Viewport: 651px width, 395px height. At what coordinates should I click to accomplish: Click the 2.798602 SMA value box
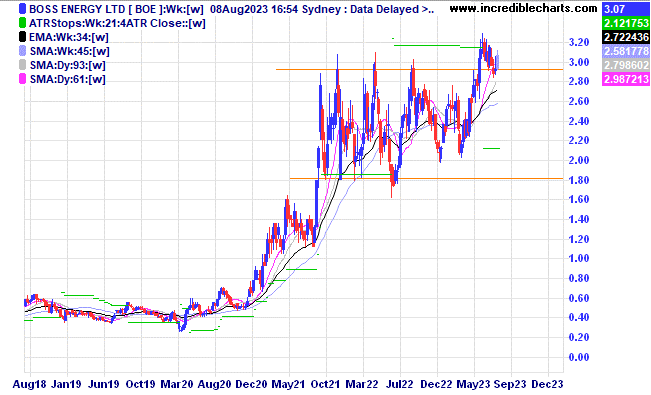(x=626, y=65)
